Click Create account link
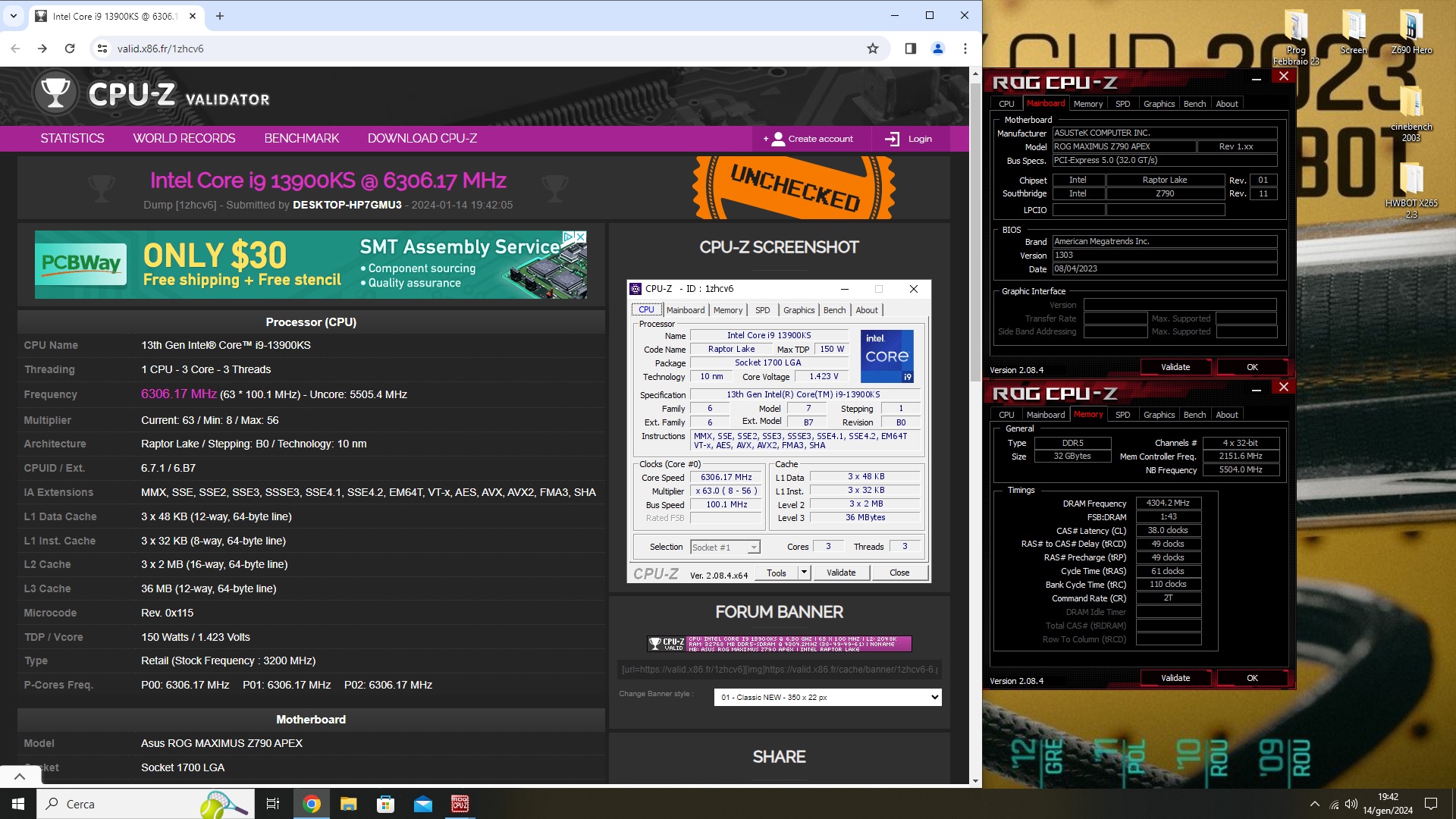Image resolution: width=1456 pixels, height=819 pixels. pos(808,139)
